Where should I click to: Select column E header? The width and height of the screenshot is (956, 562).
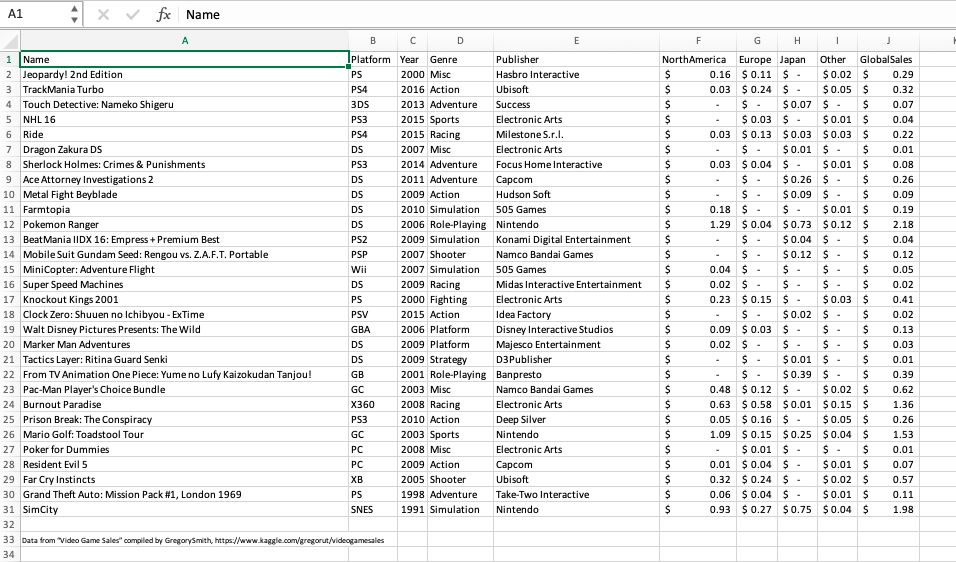point(576,41)
